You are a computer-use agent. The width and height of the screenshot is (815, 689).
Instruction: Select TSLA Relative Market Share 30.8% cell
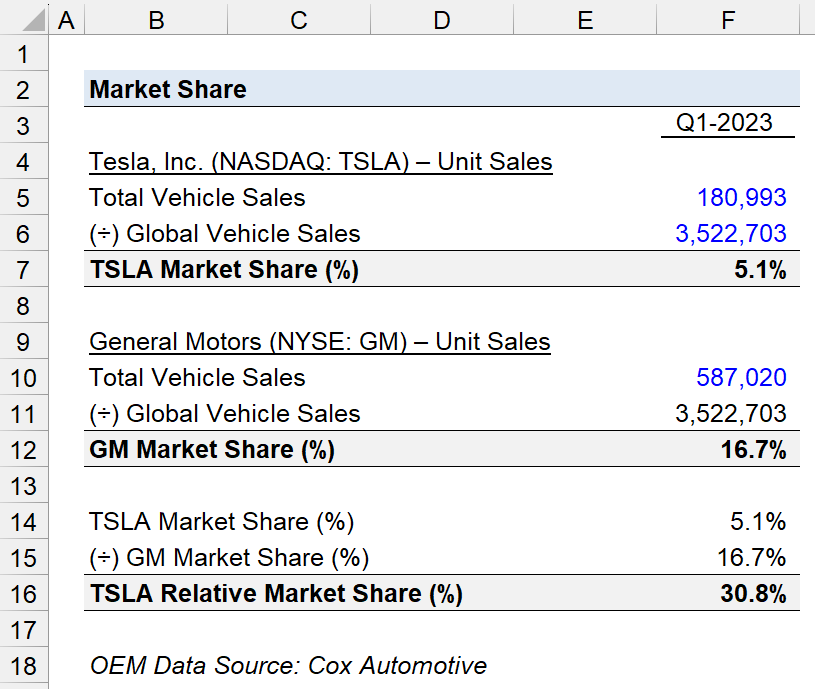click(753, 594)
